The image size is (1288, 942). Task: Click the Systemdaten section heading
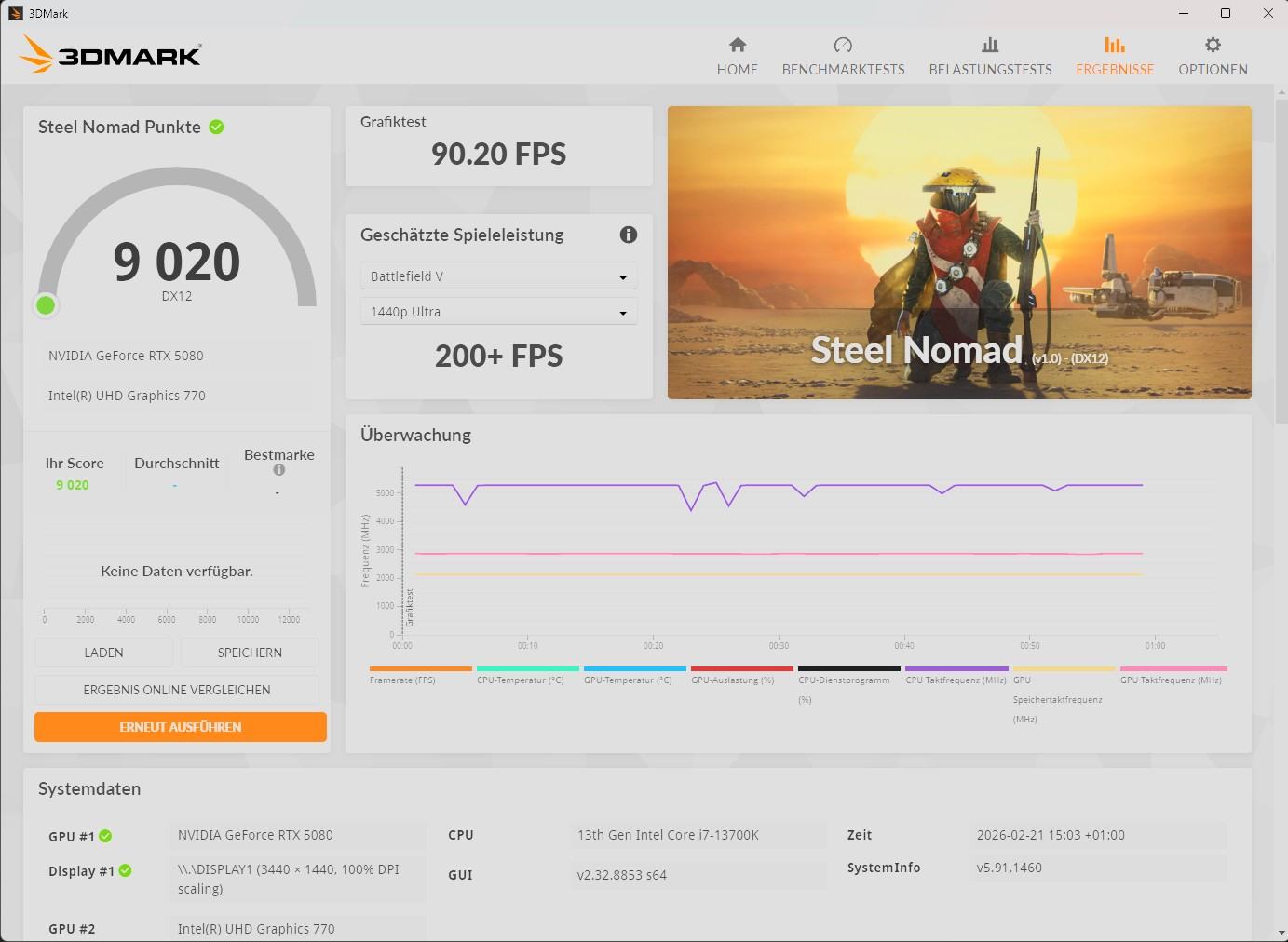coord(89,788)
